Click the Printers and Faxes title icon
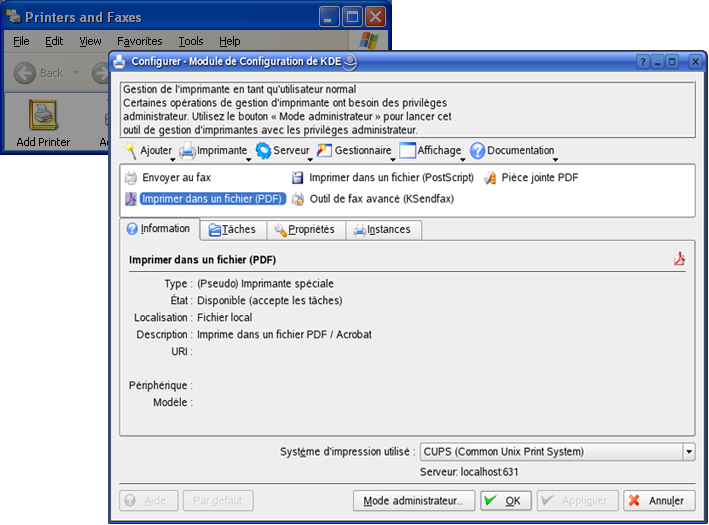 click(x=14, y=17)
